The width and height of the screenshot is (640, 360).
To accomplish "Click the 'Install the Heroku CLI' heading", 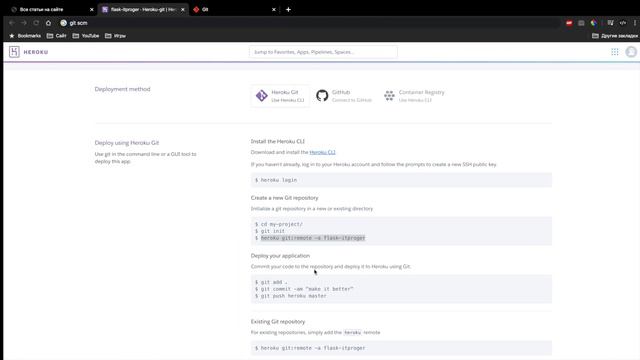I will 278,141.
